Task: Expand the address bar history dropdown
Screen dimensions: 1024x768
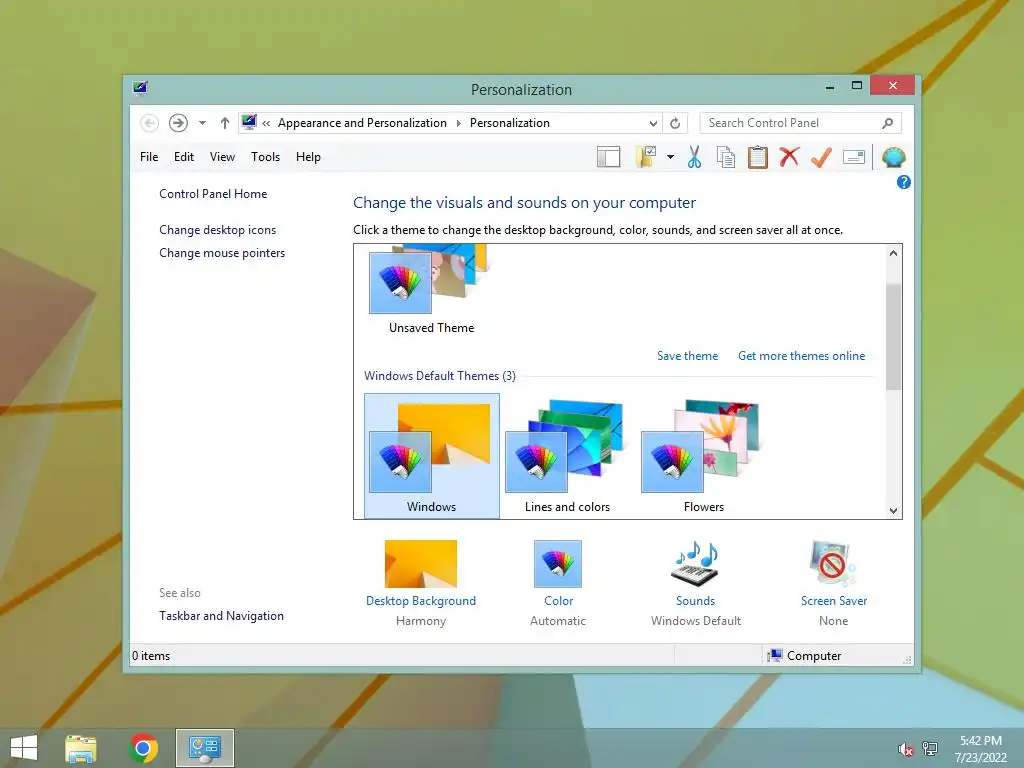Action: coord(653,123)
